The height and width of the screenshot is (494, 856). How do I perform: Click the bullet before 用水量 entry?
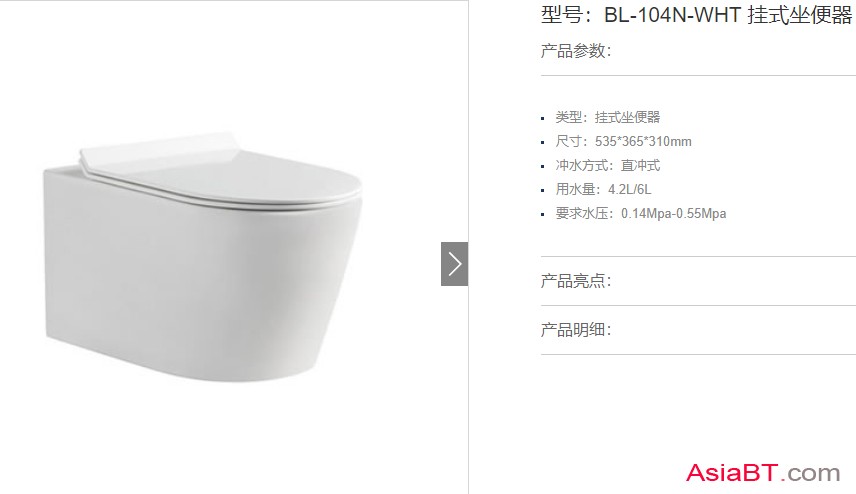point(543,191)
